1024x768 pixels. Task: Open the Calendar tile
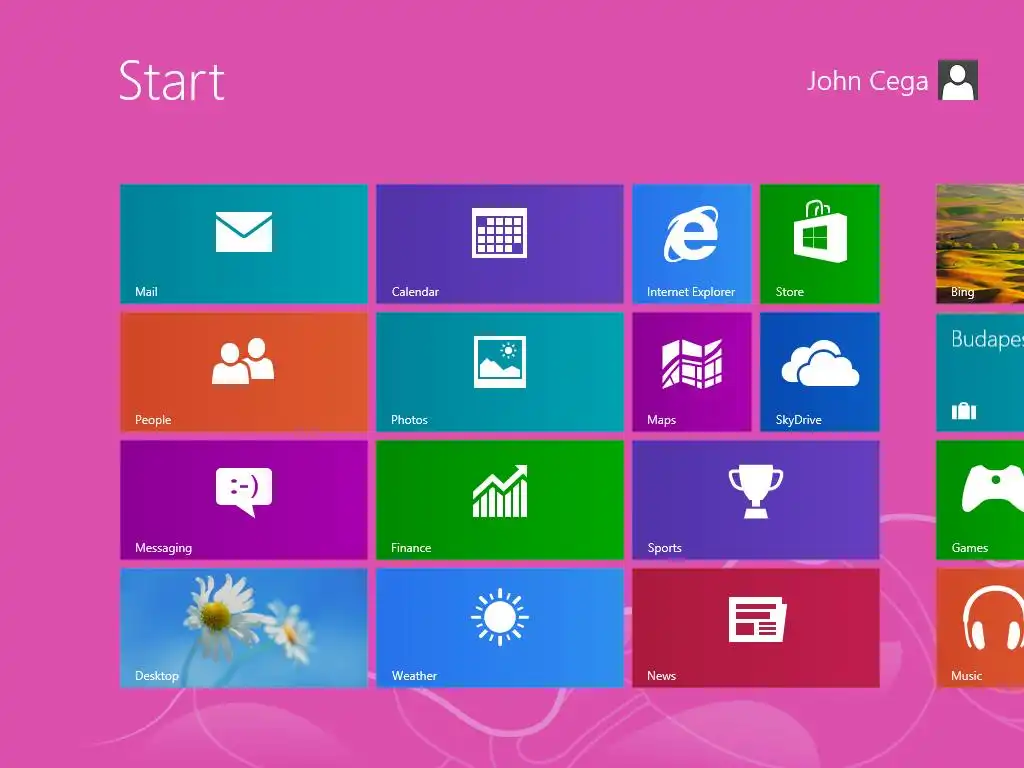point(500,244)
